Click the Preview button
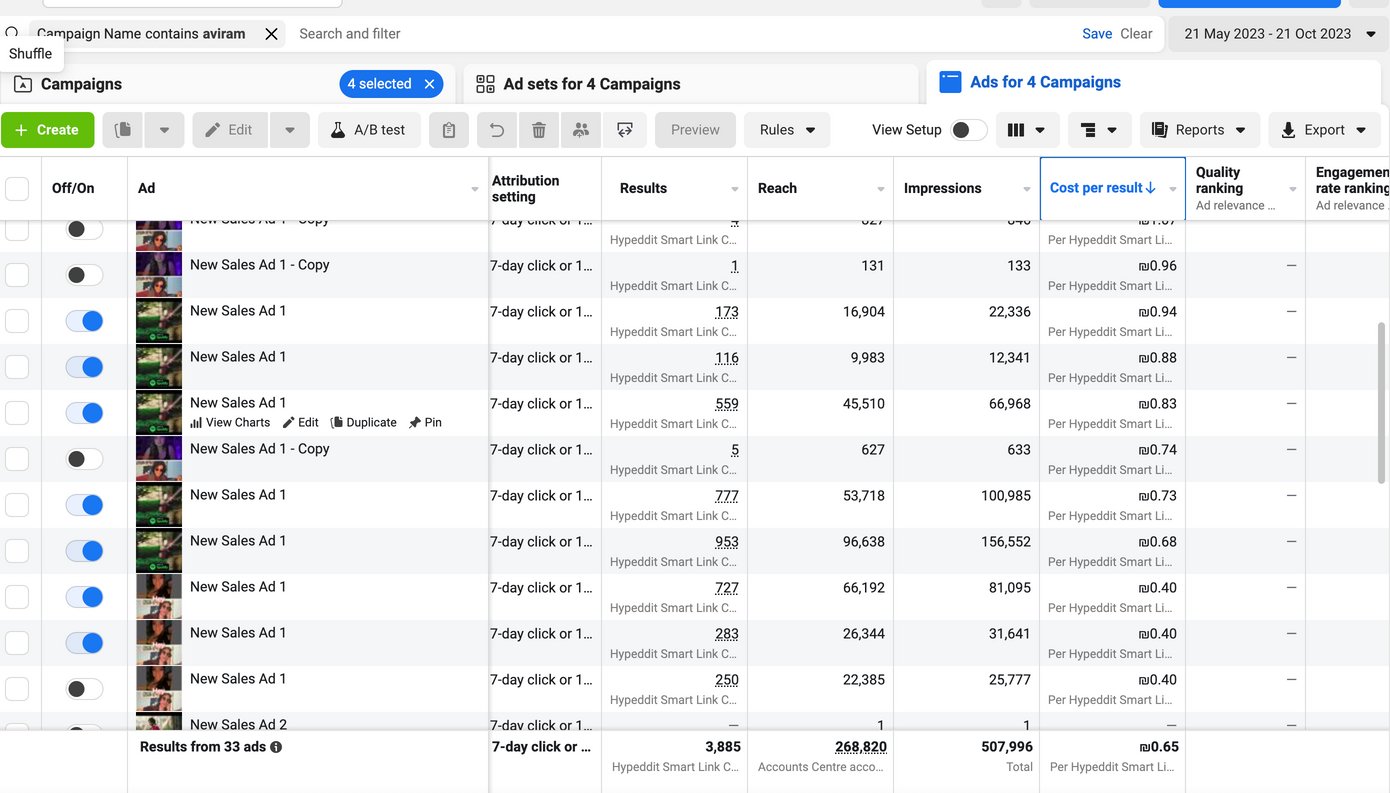Image resolution: width=1390 pixels, height=793 pixels. pyautogui.click(x=695, y=130)
